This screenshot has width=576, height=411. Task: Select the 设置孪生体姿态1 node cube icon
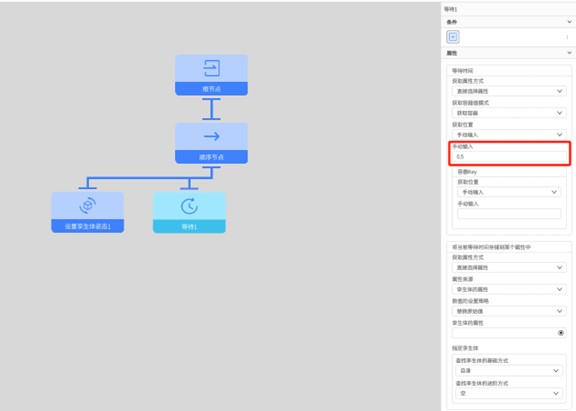pyautogui.click(x=87, y=206)
